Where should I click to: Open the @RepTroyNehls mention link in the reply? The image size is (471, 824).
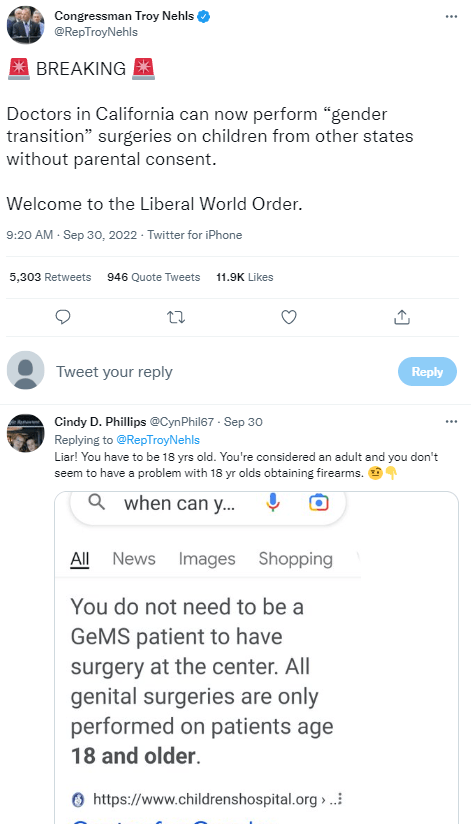[158, 440]
